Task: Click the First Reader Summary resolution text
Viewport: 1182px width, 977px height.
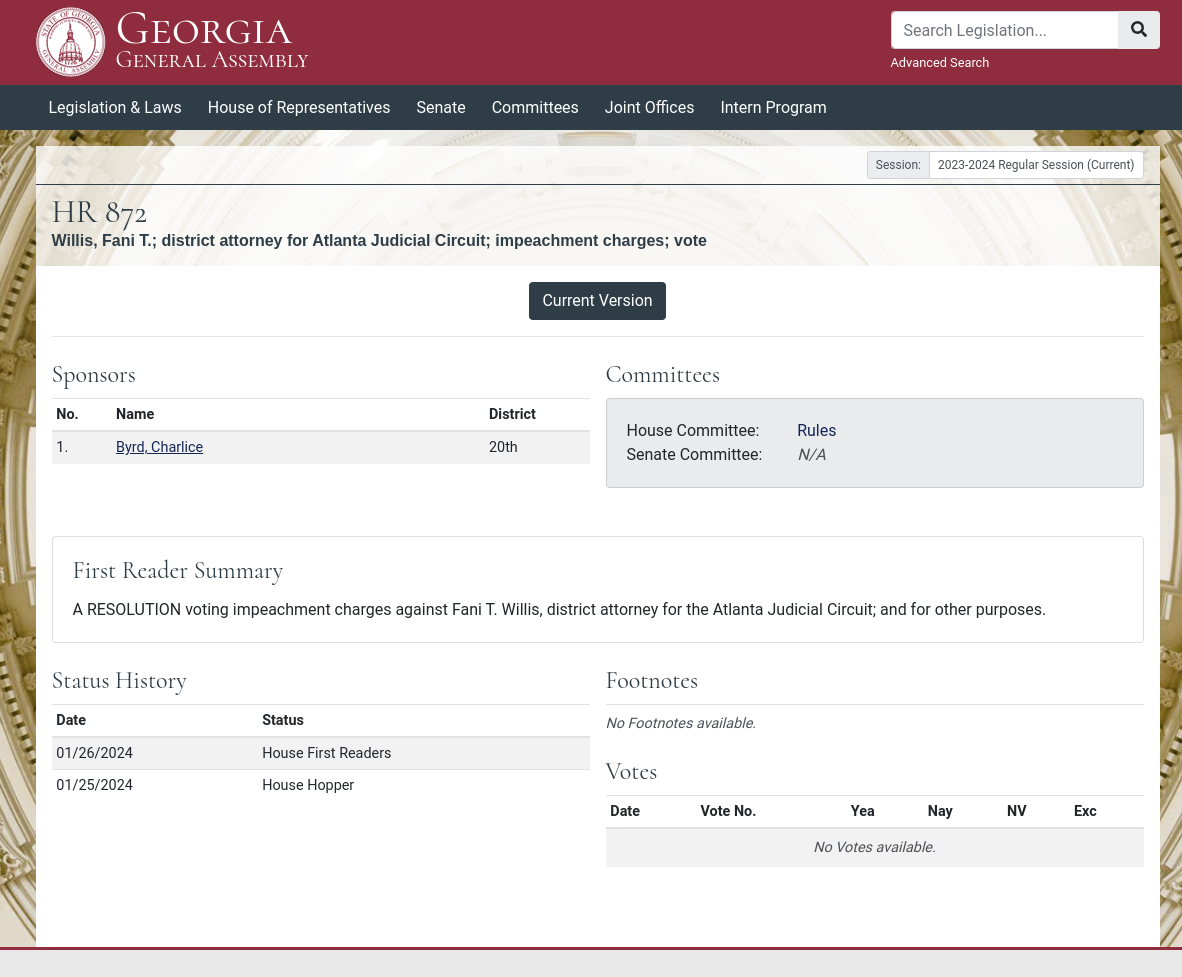Action: [x=559, y=609]
